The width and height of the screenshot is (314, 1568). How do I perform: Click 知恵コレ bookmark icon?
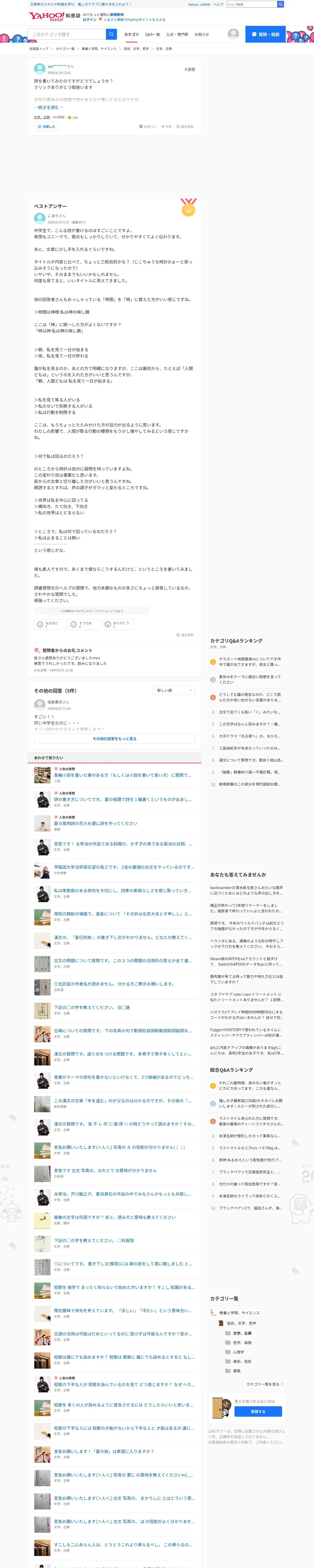(148, 126)
